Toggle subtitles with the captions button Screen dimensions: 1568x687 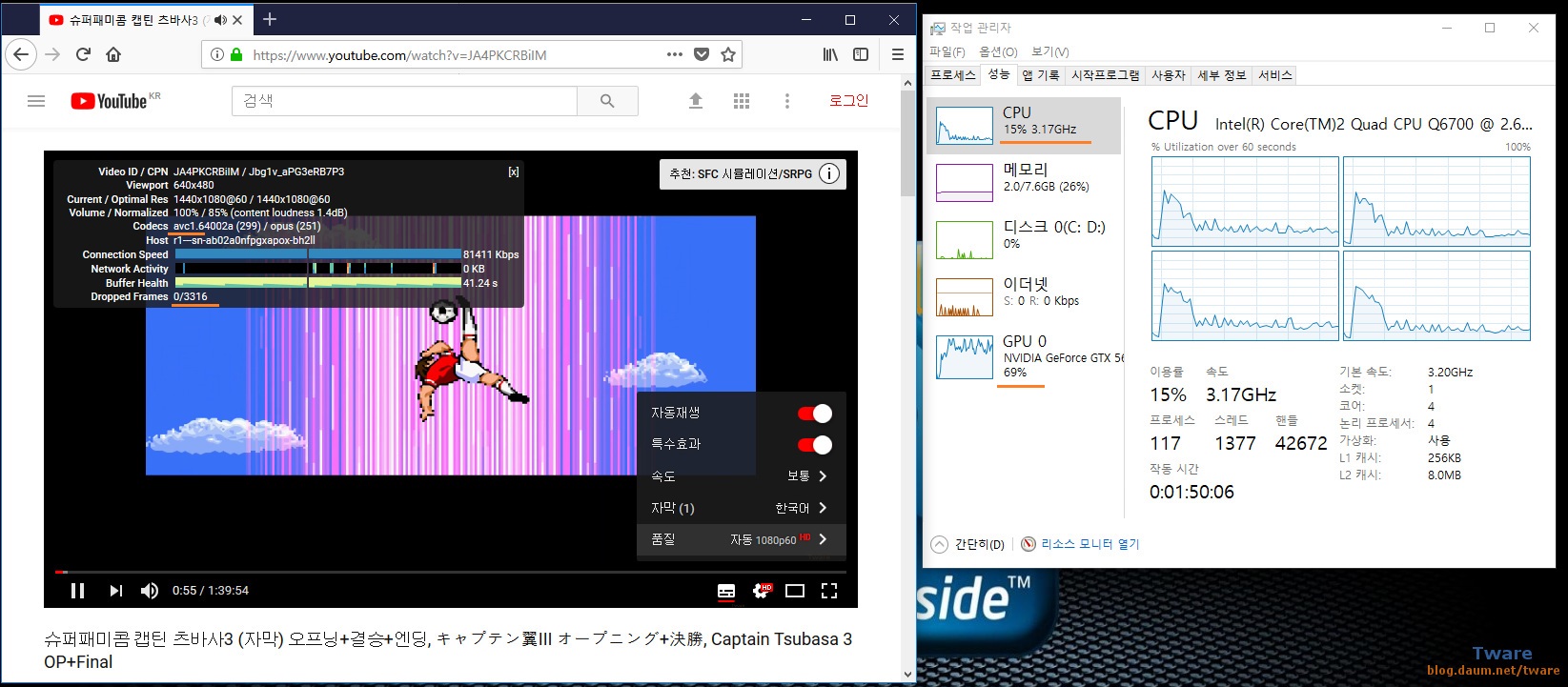726,591
